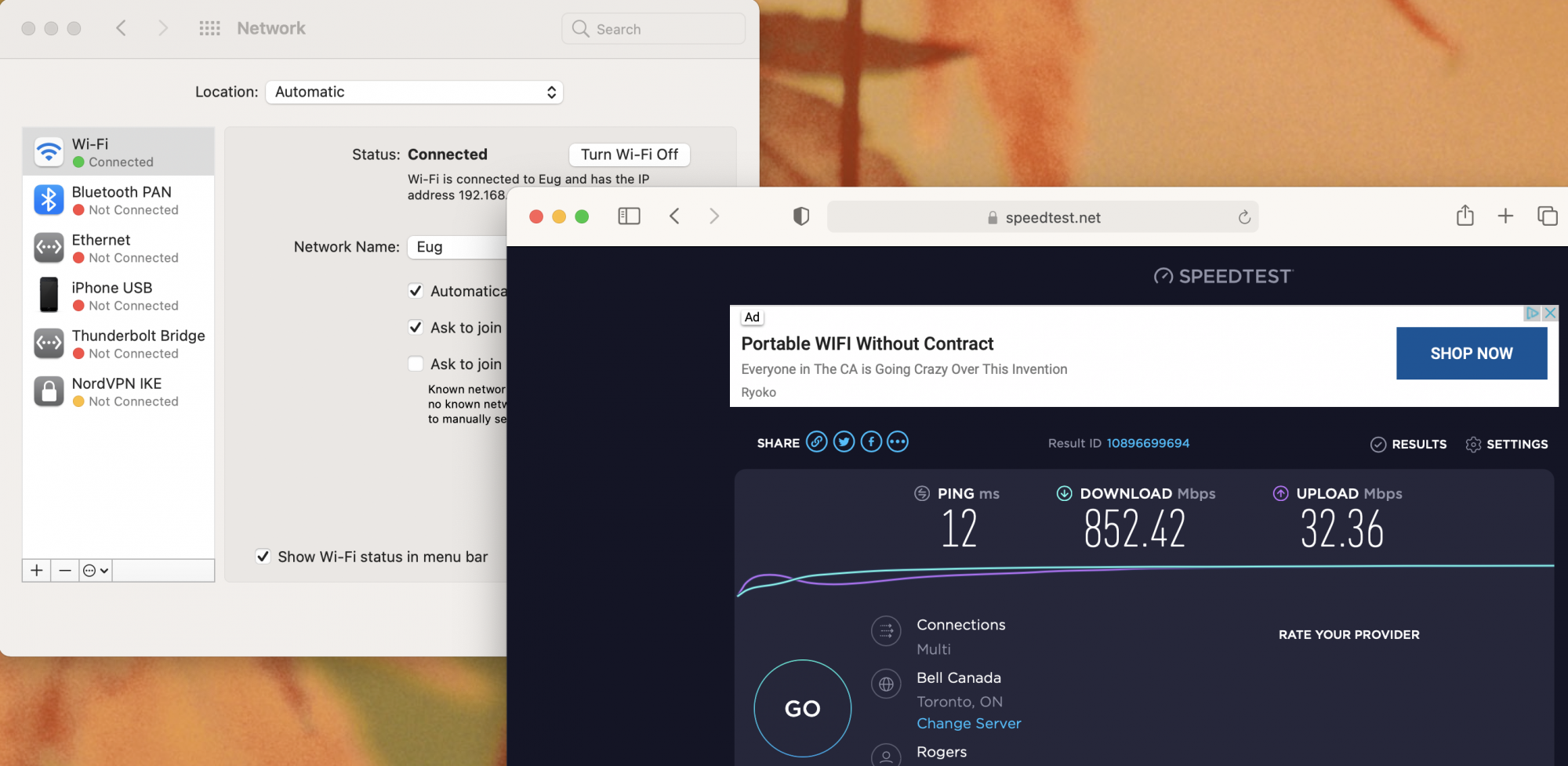This screenshot has width=1568, height=766.
Task: Open the Location dropdown set to Automatic
Action: coord(414,92)
